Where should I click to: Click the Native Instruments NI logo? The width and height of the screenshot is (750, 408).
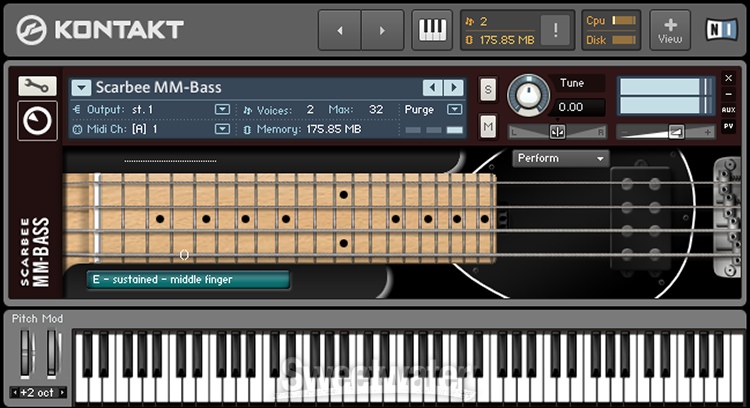pyautogui.click(x=721, y=30)
